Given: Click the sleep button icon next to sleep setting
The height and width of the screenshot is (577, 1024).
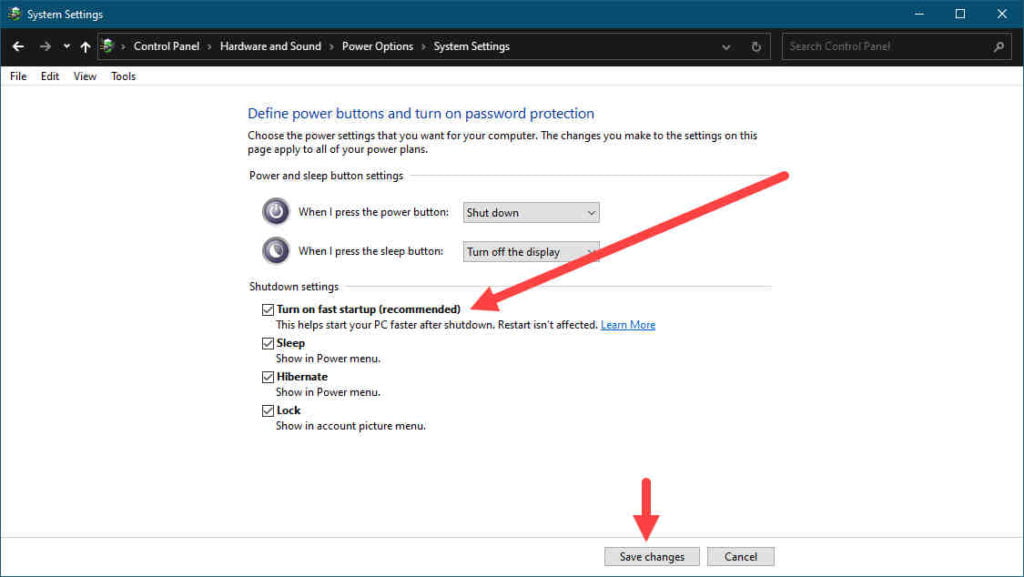Looking at the screenshot, I should [275, 250].
